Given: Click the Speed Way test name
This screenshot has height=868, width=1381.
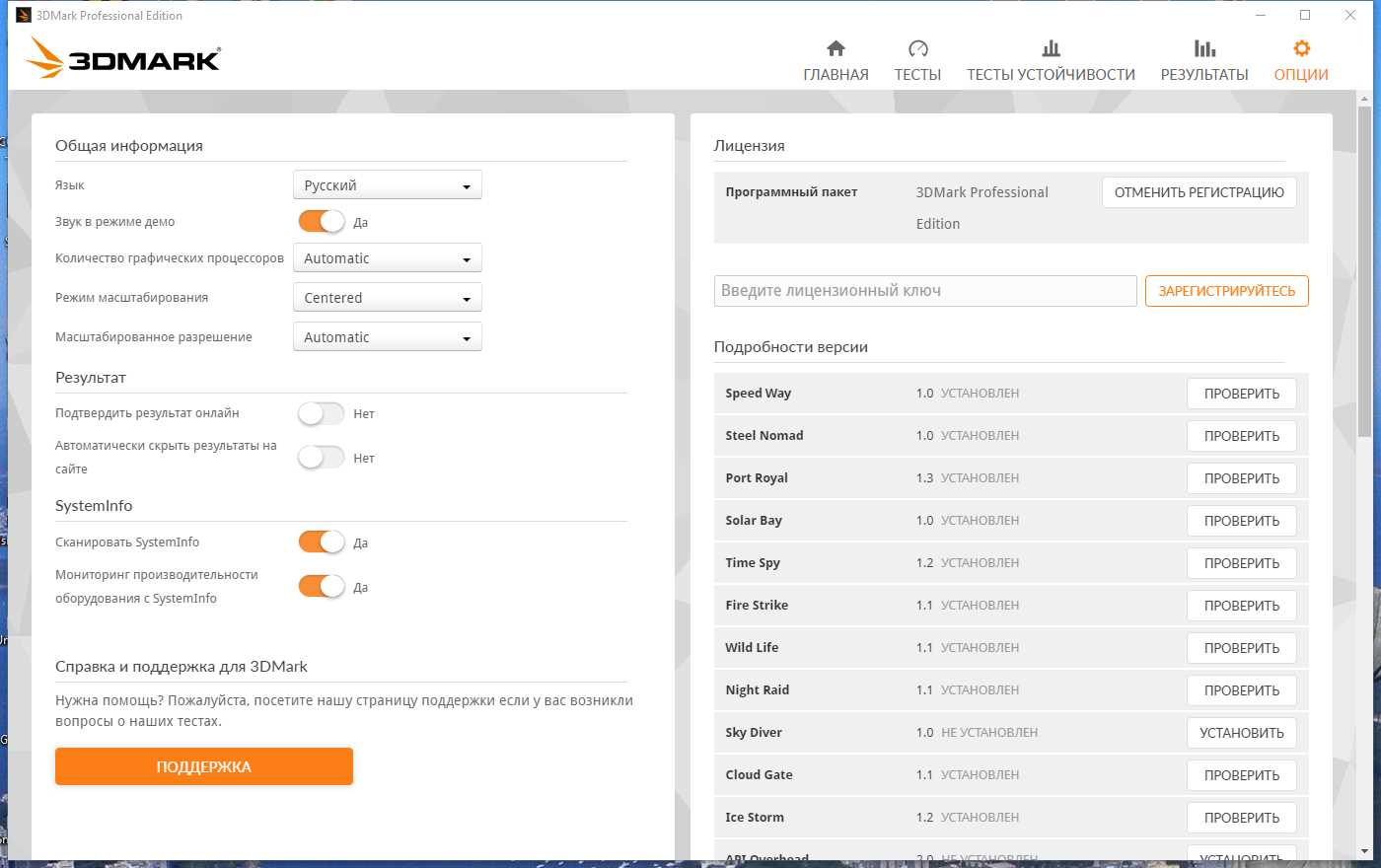Looking at the screenshot, I should (758, 393).
